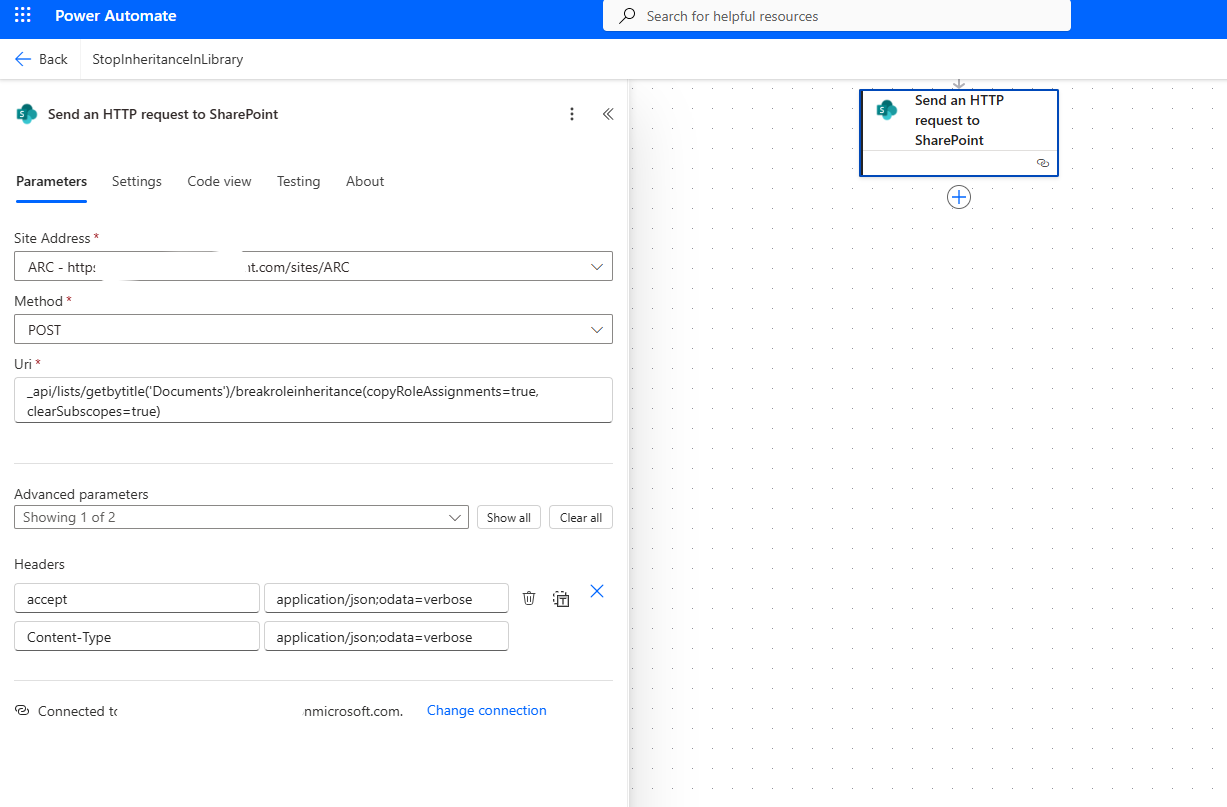Screen dimensions: 1227x807
Task: Expand the Advanced parameters dropdown
Action: (456, 517)
